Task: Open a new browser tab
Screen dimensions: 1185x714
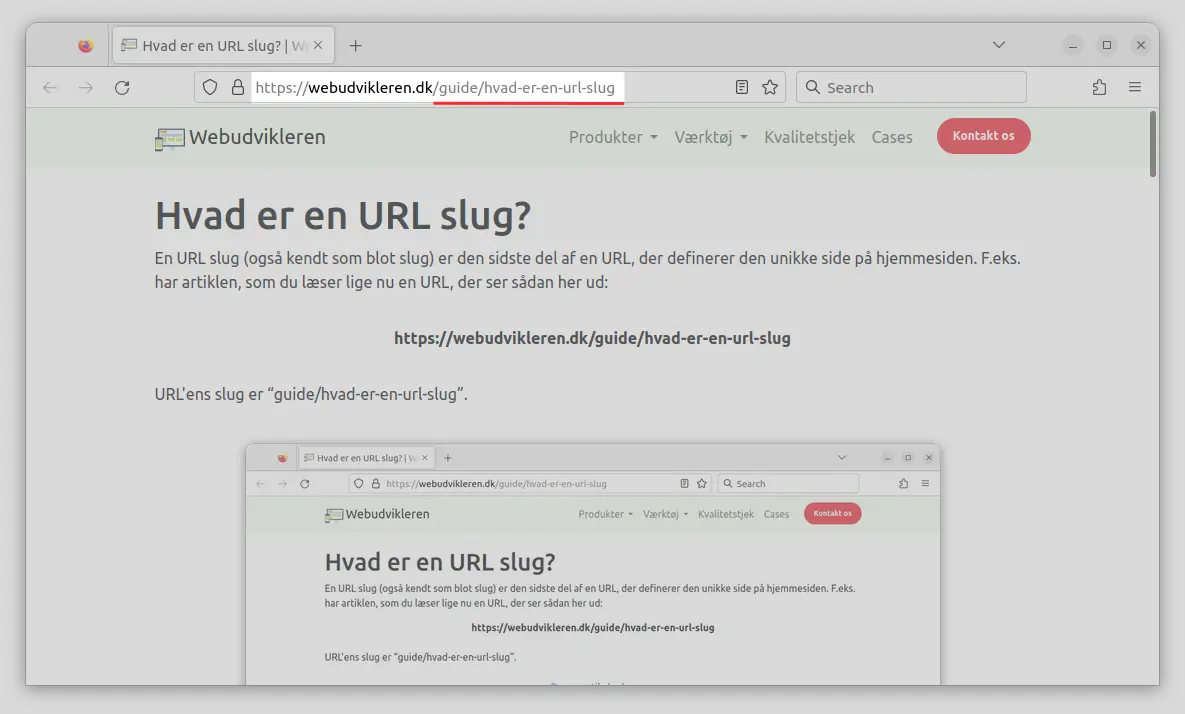Action: [355, 44]
